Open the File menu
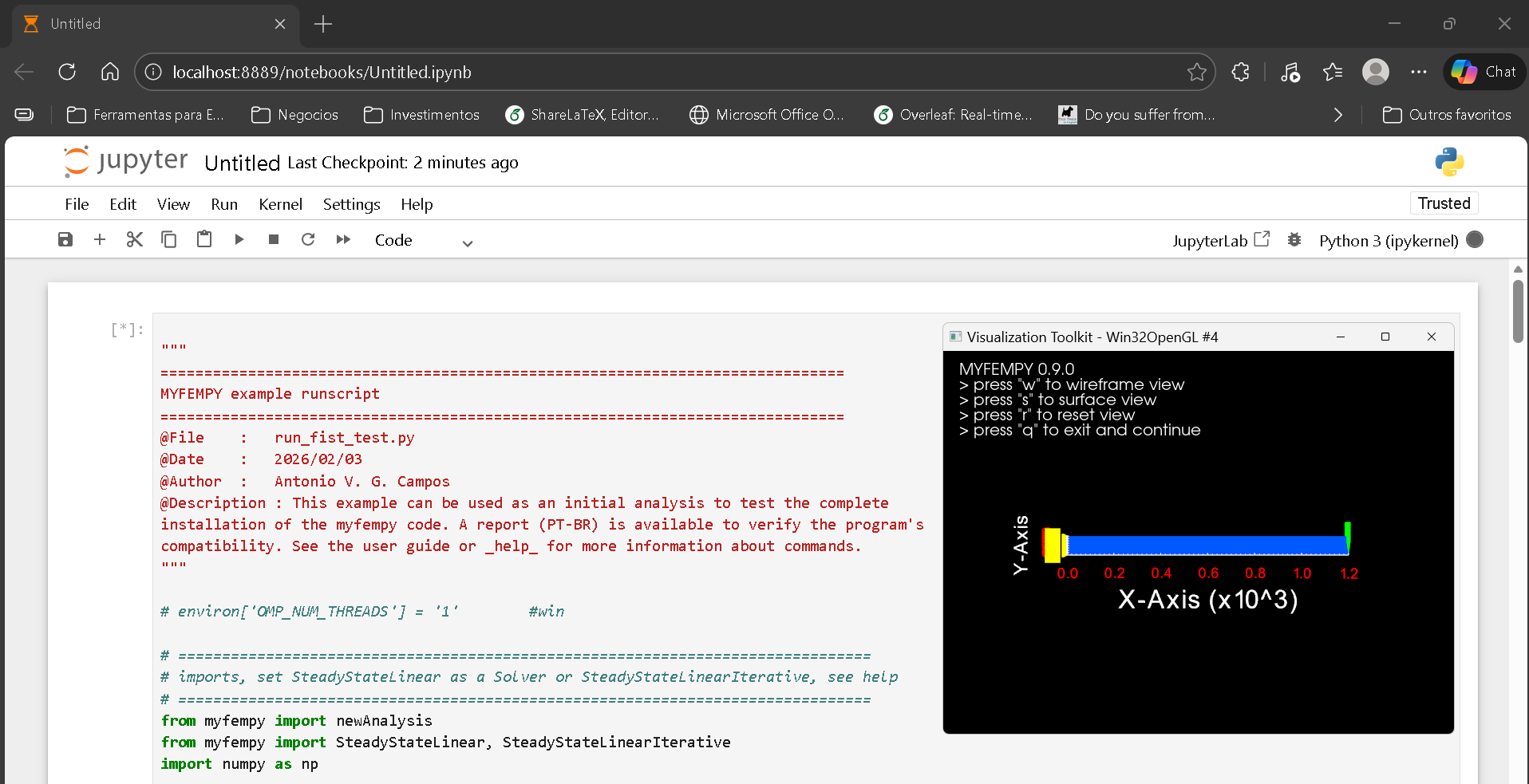Screen dimensions: 1529x784 click(77, 204)
